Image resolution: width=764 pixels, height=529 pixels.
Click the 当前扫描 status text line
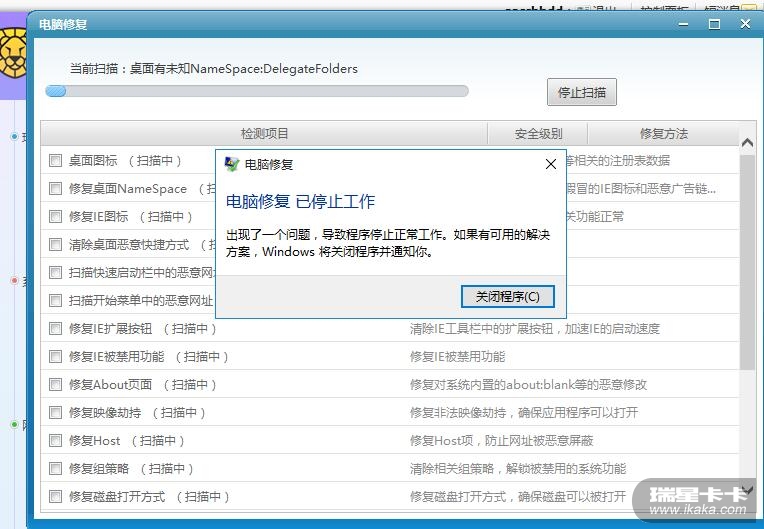(213, 69)
